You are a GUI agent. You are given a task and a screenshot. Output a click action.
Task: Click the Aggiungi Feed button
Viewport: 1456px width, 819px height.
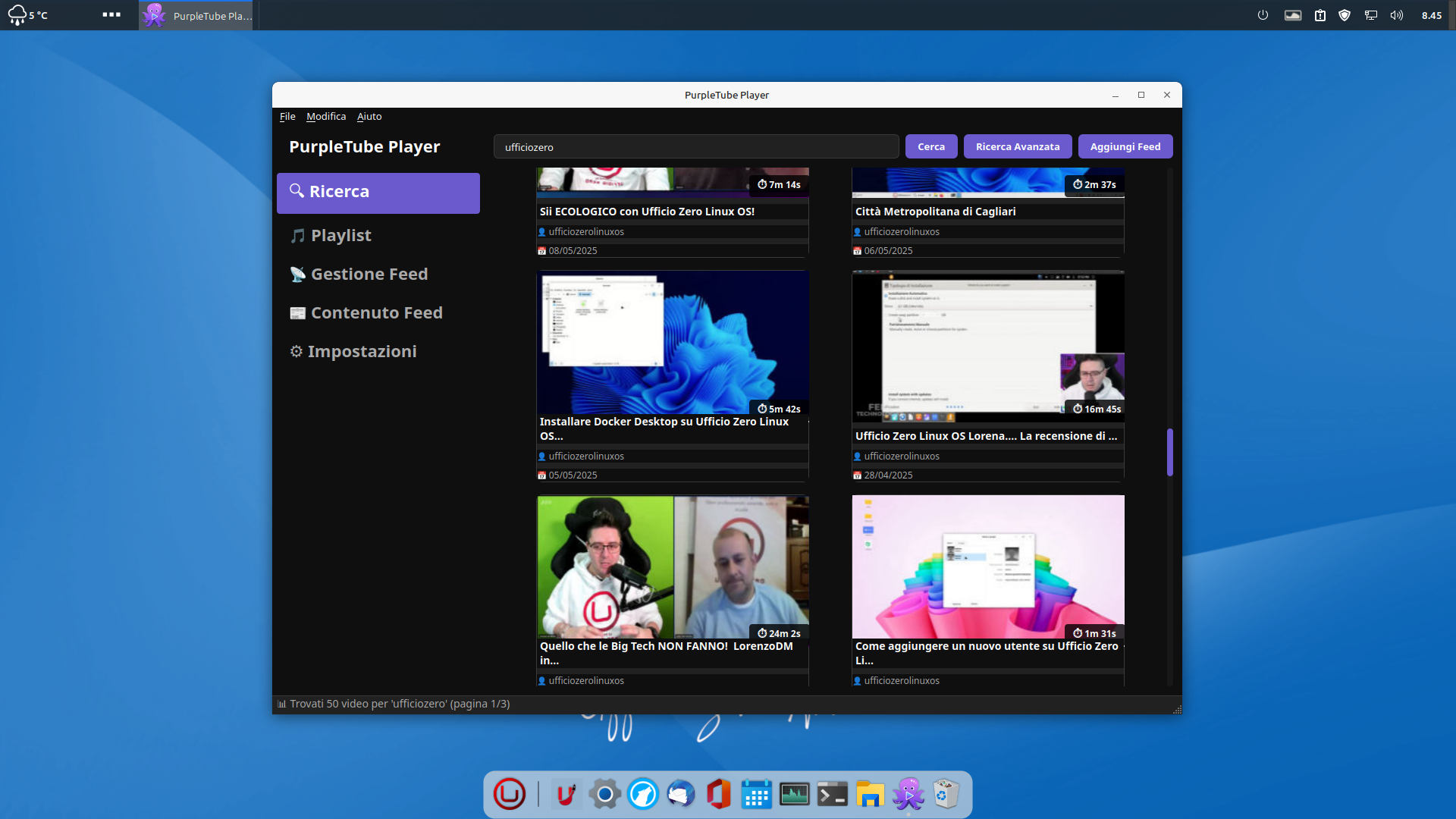pos(1125,147)
